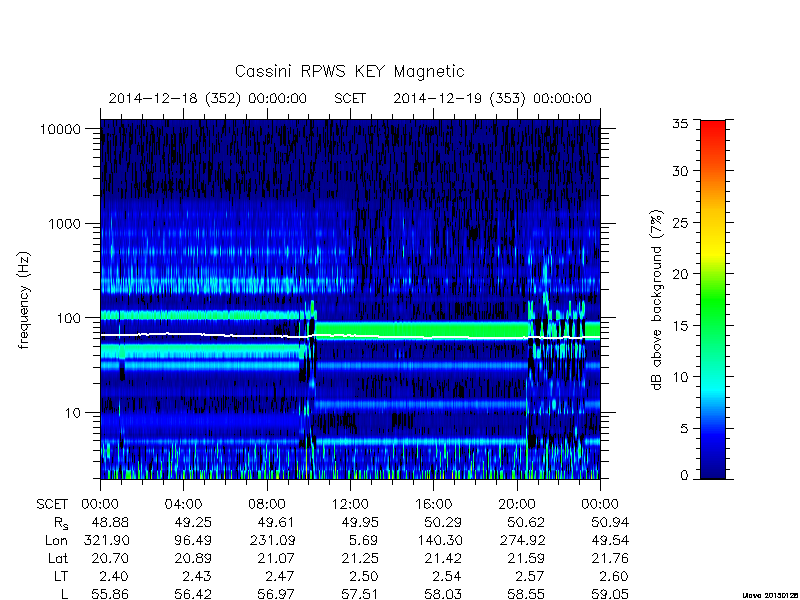Image resolution: width=800 pixels, height=600 pixels.
Task: Click the LT value 2.40
Action: click(114, 576)
